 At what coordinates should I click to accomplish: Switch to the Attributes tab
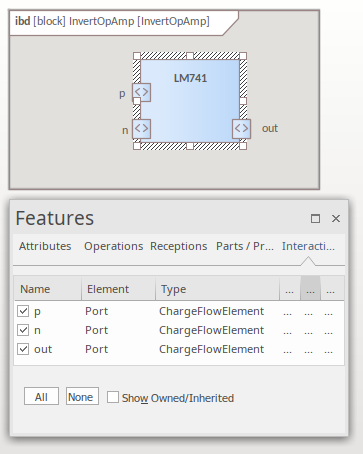pos(45,246)
